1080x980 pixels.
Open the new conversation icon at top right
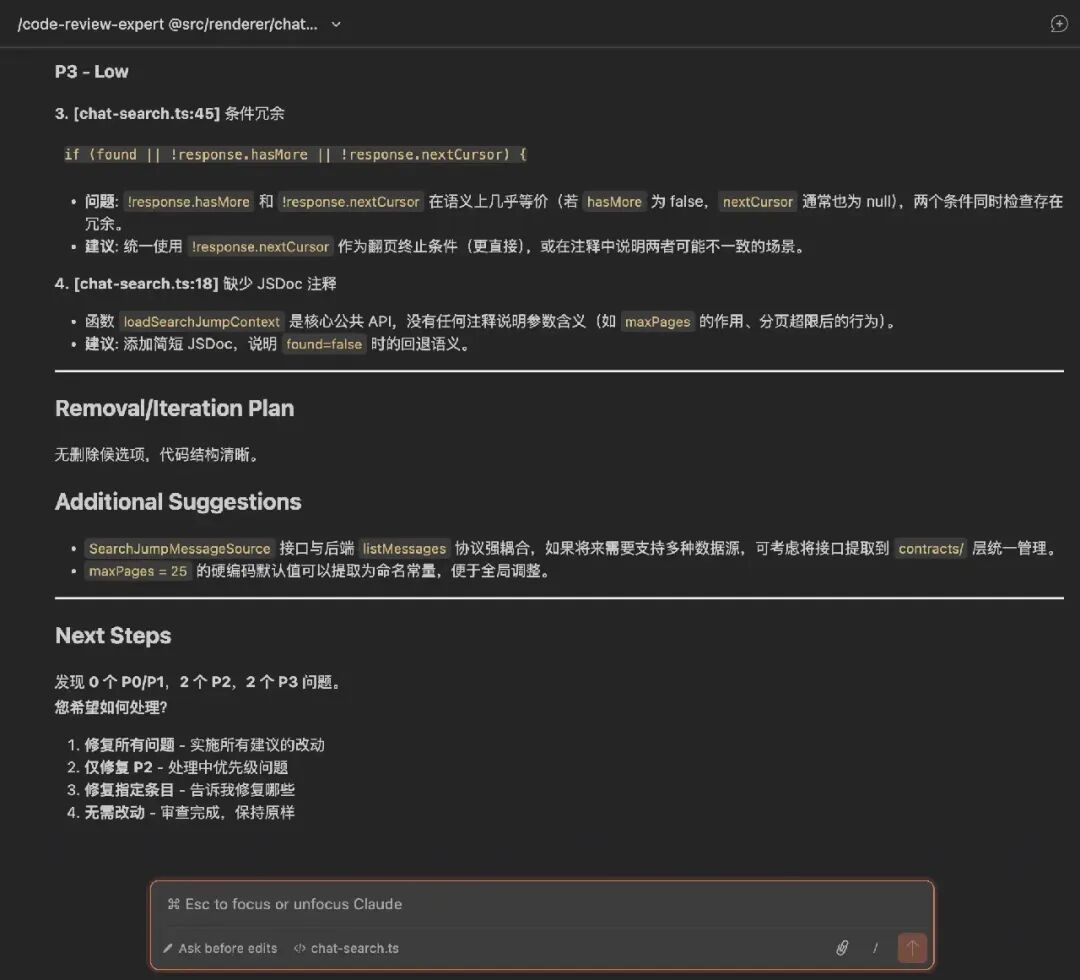1059,24
